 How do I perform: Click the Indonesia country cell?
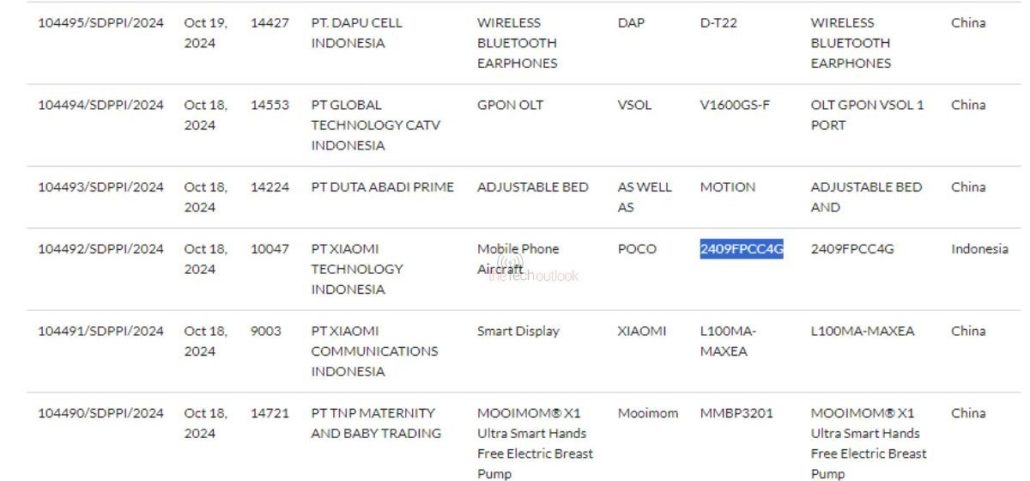(979, 249)
